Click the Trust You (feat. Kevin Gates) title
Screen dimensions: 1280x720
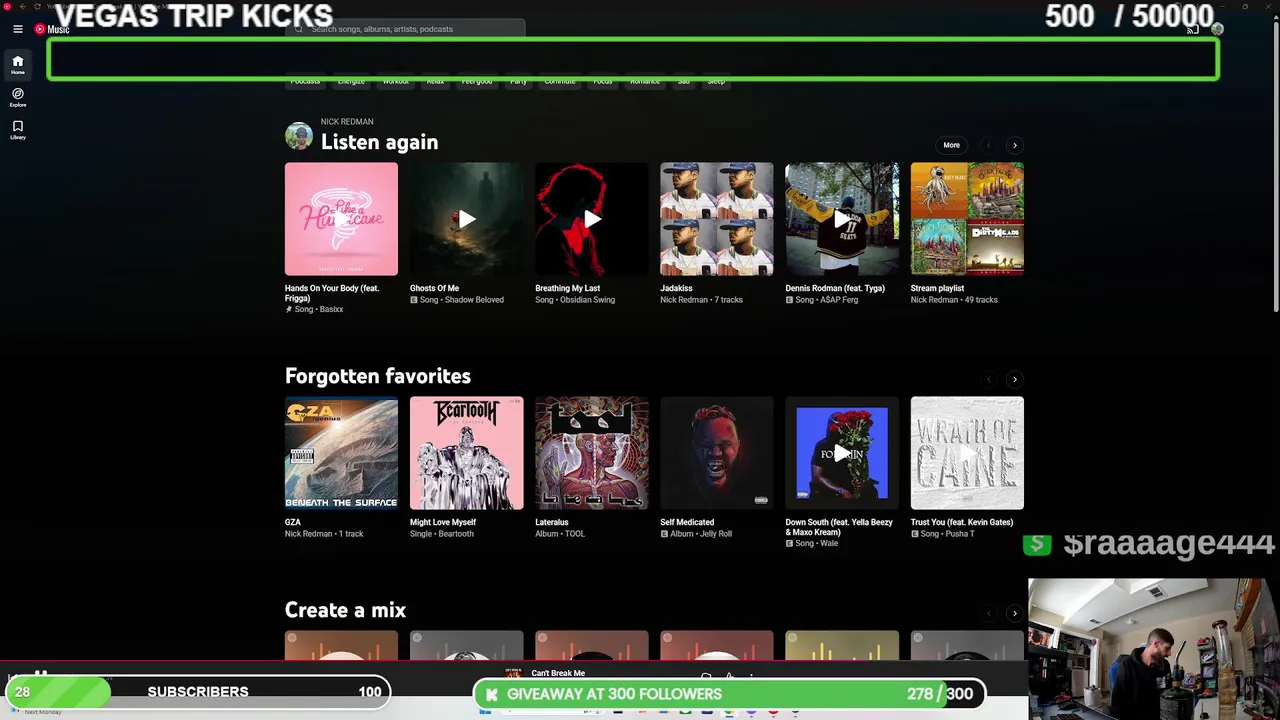[x=962, y=522]
